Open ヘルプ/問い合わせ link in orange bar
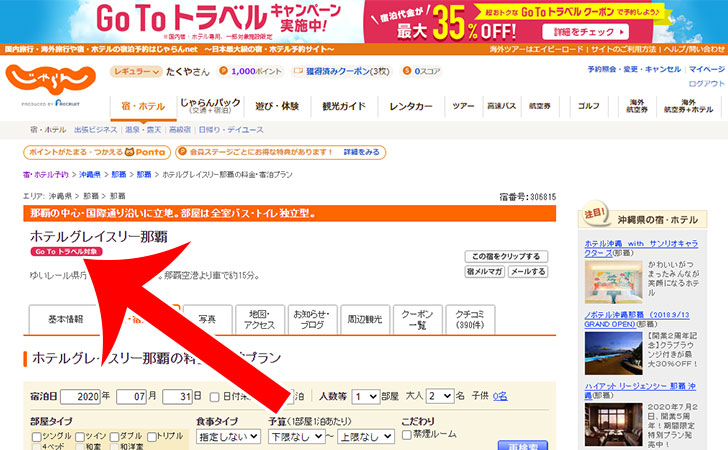 point(694,49)
